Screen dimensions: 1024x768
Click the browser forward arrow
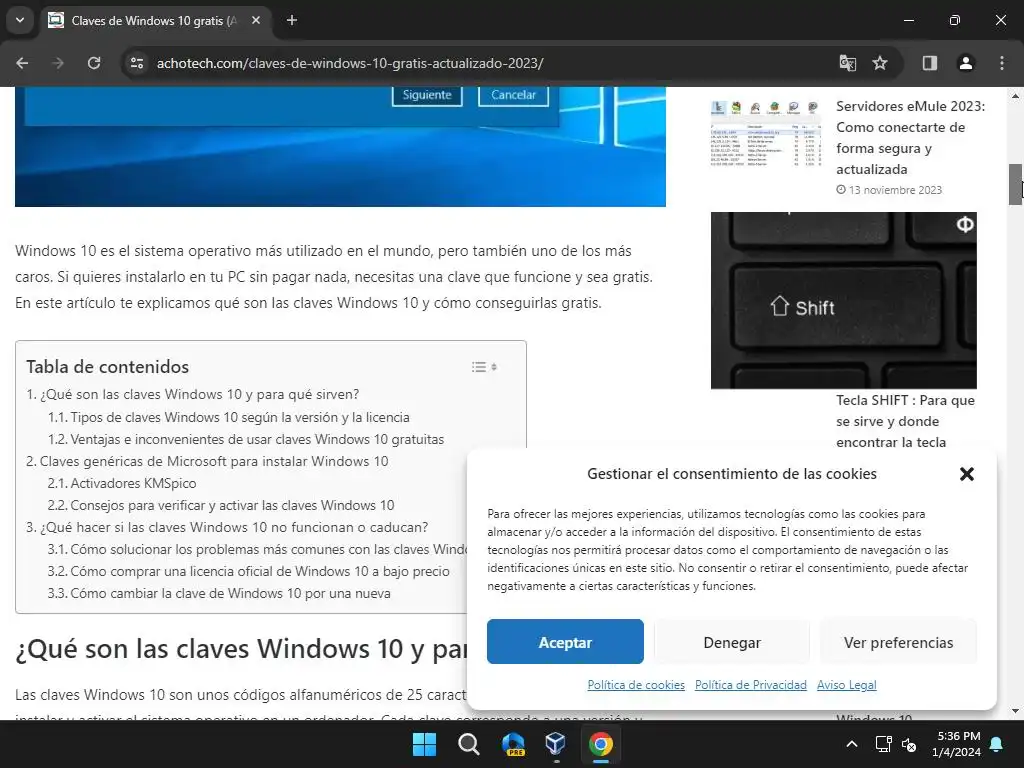pos(58,63)
